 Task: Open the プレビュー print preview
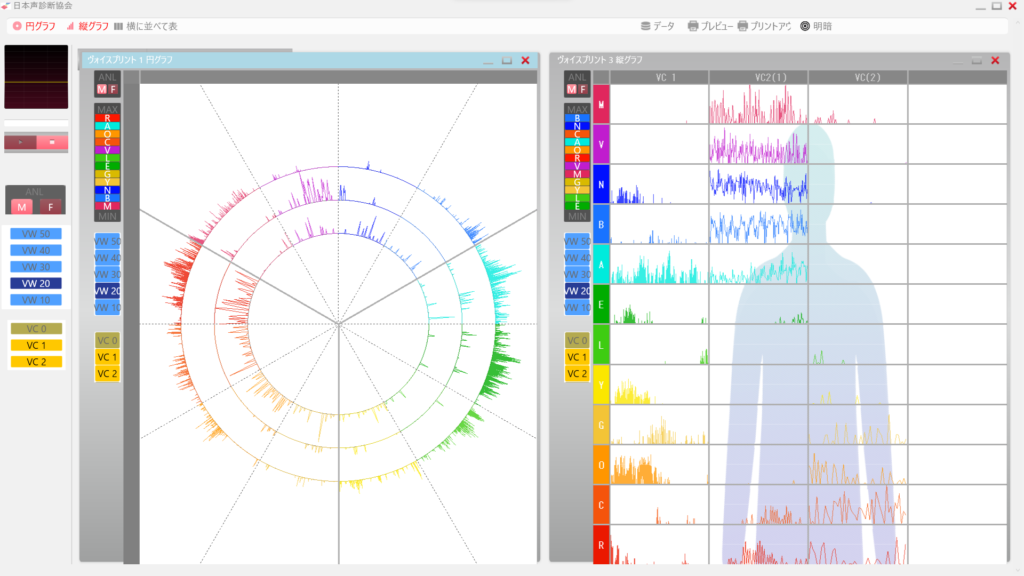click(x=710, y=26)
